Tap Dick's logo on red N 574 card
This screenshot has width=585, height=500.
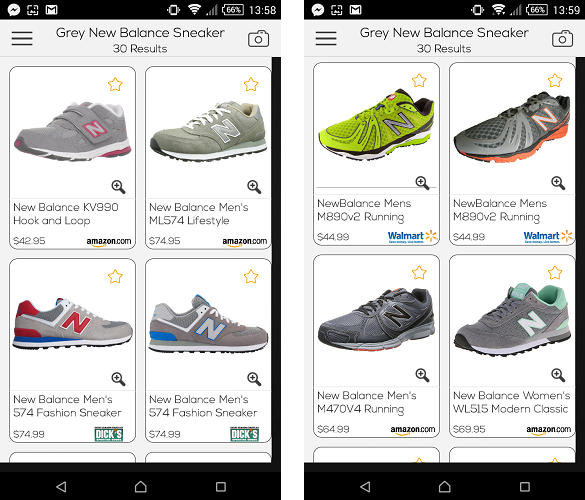109,434
